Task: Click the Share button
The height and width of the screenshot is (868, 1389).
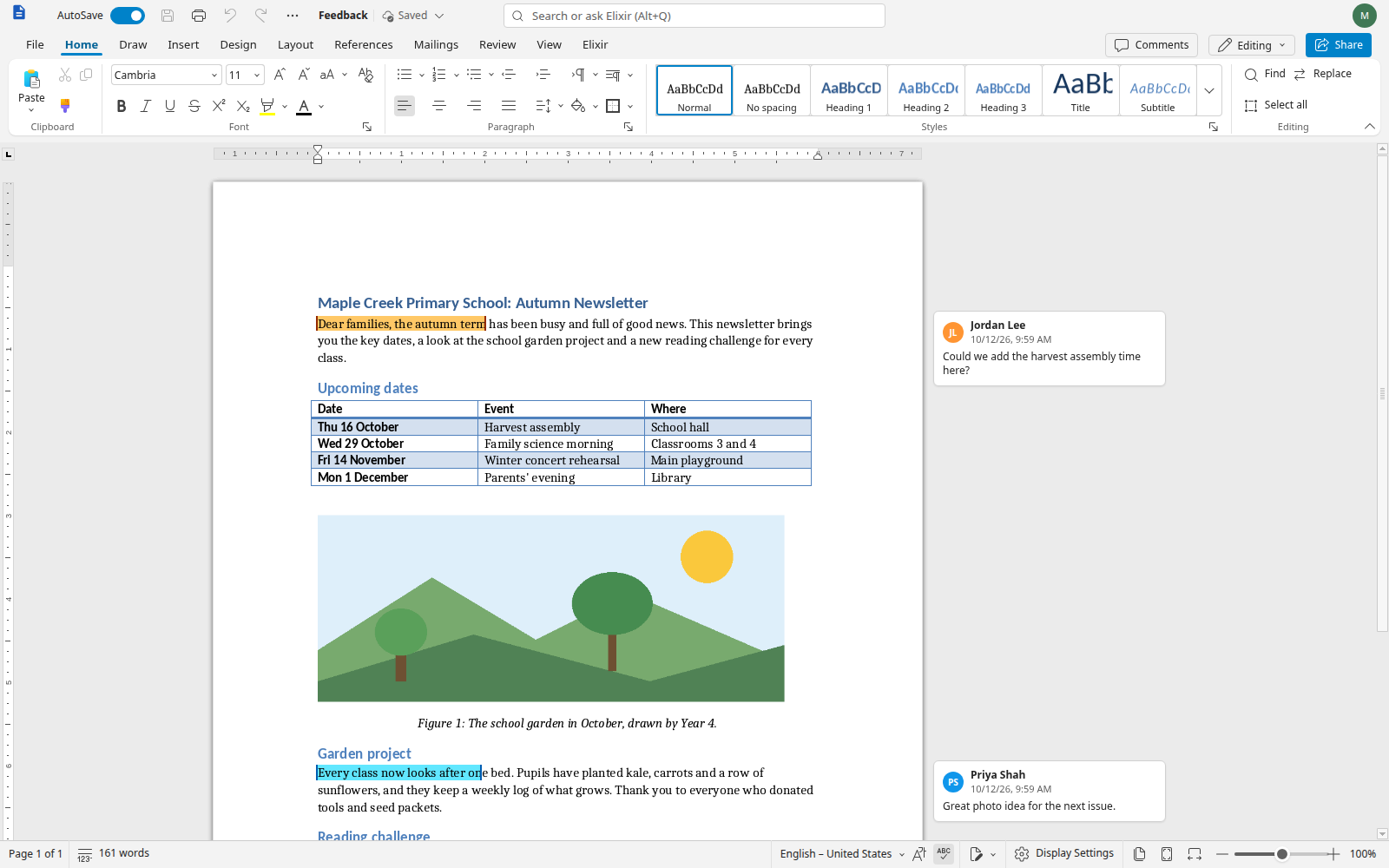Action: pos(1339,45)
